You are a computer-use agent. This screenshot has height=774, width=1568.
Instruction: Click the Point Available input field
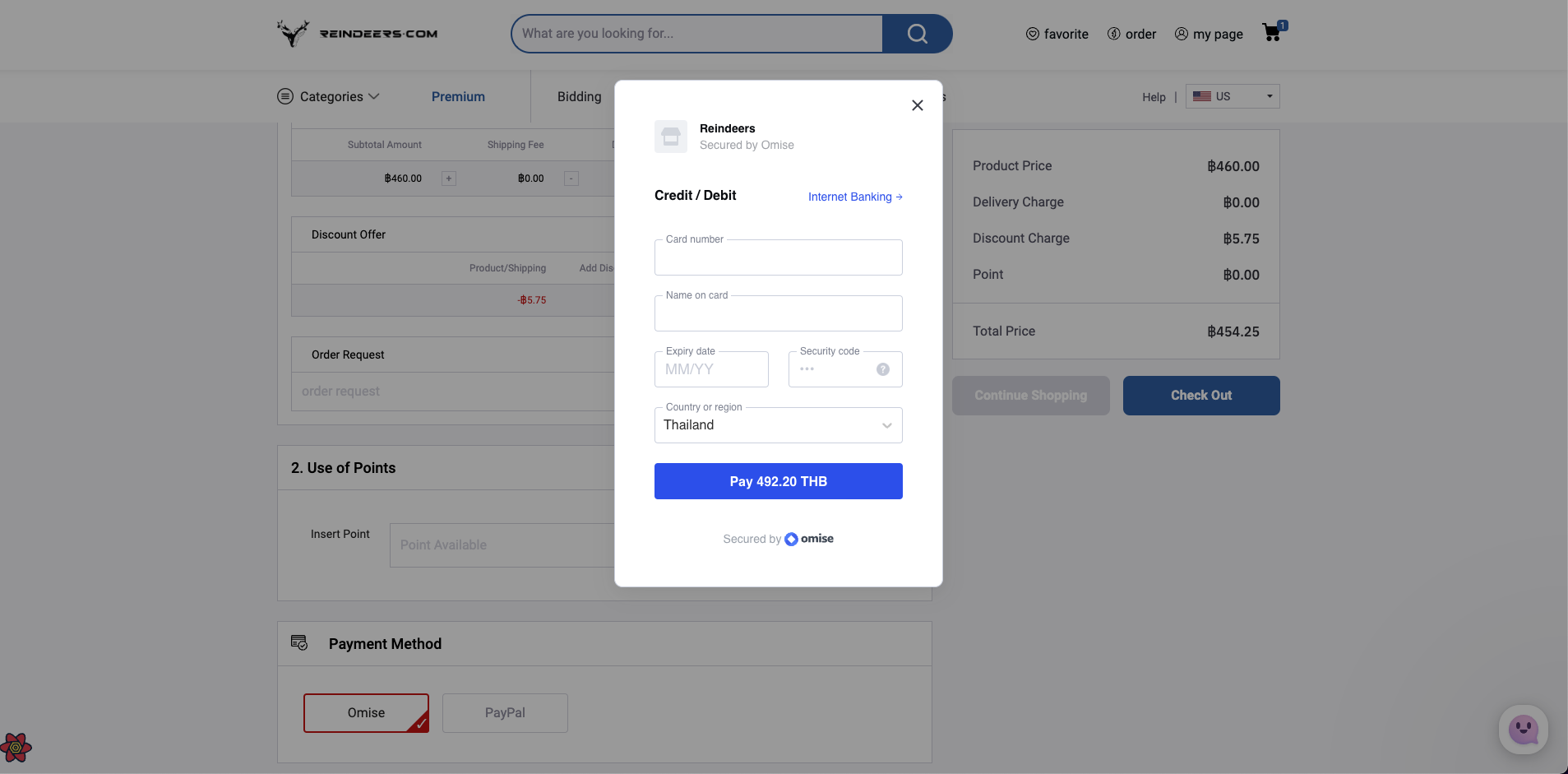502,545
